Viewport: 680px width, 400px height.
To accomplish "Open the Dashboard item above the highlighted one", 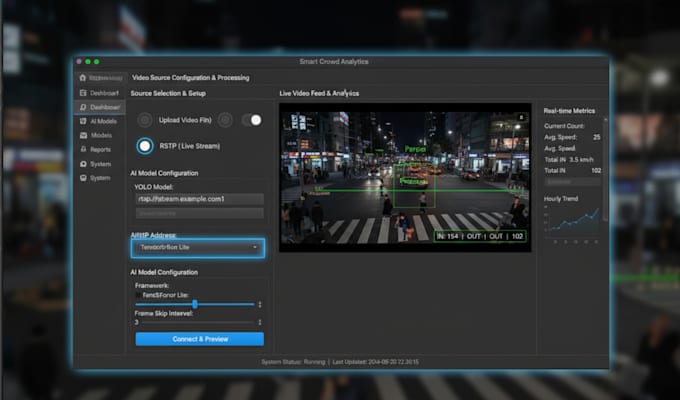I will click(99, 93).
